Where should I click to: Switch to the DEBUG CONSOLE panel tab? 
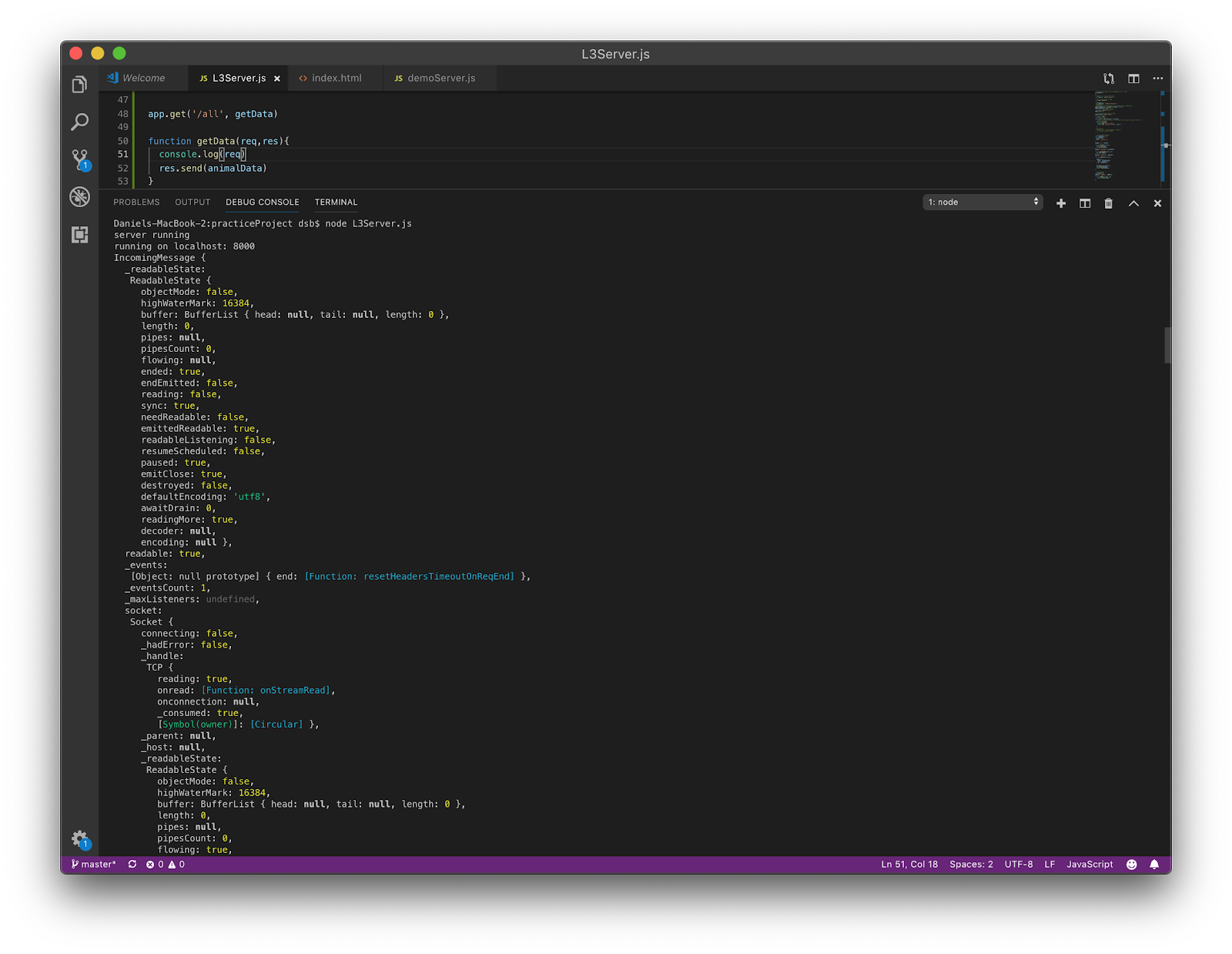coord(262,203)
